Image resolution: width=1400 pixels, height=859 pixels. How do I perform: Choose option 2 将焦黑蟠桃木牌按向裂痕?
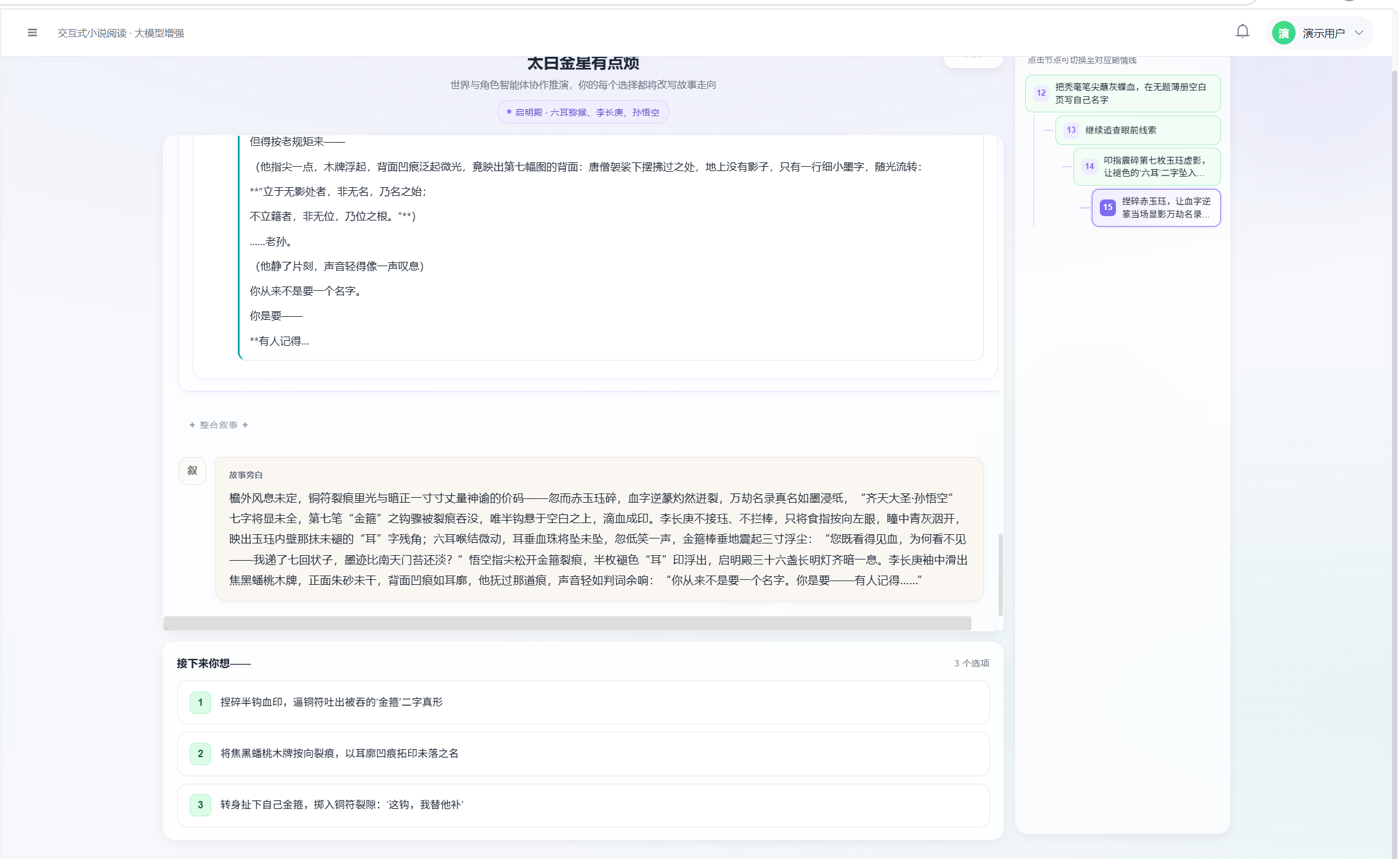pos(583,753)
